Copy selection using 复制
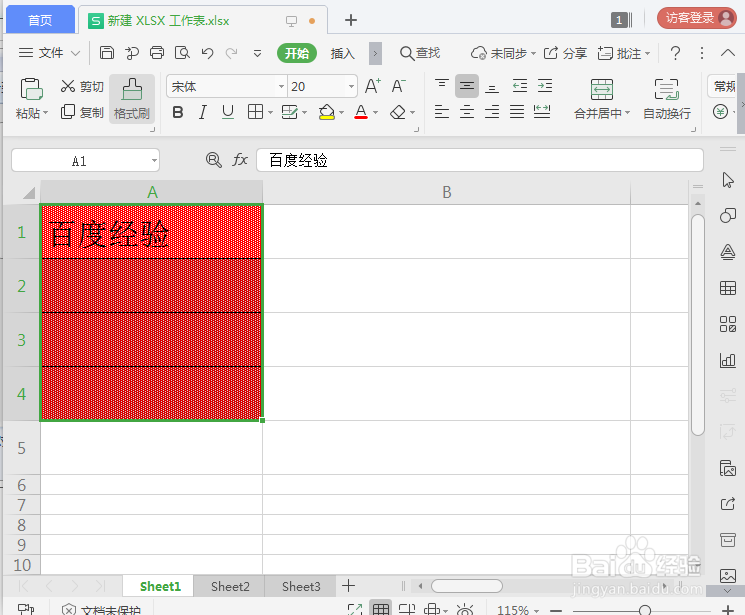This screenshot has width=745, height=615. [82, 113]
